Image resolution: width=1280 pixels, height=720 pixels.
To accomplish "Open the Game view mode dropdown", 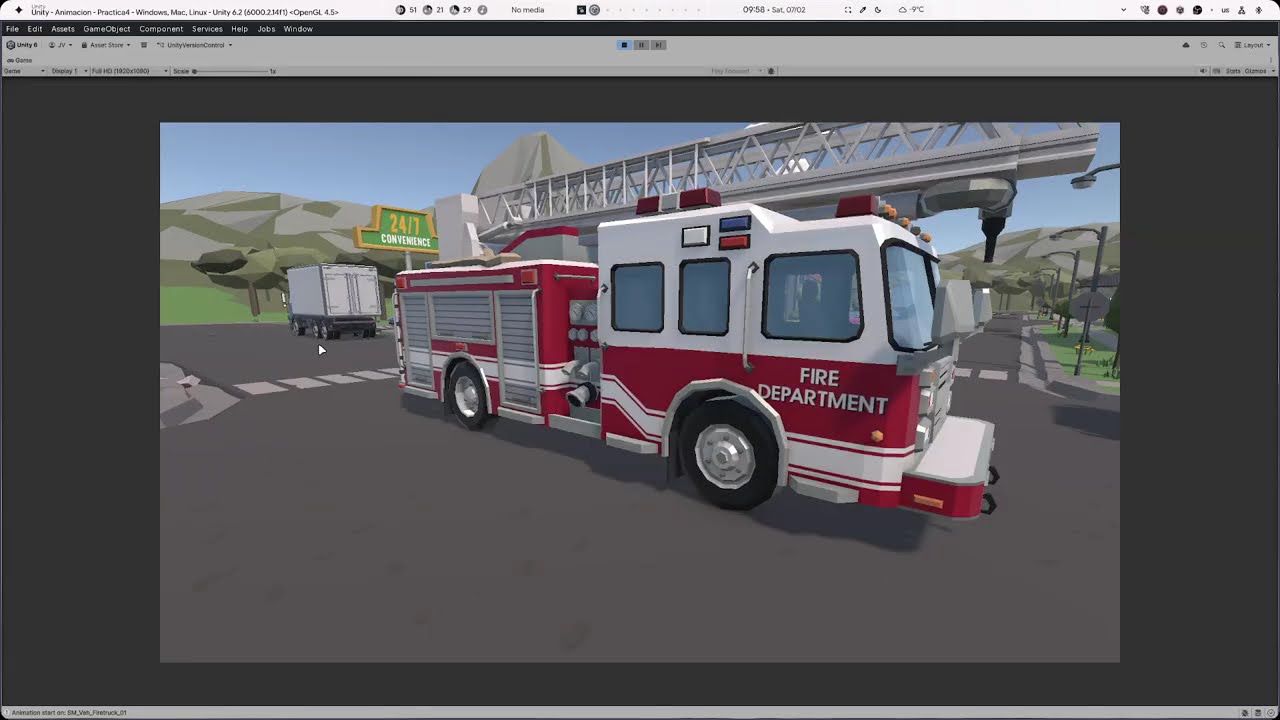I will click(24, 71).
